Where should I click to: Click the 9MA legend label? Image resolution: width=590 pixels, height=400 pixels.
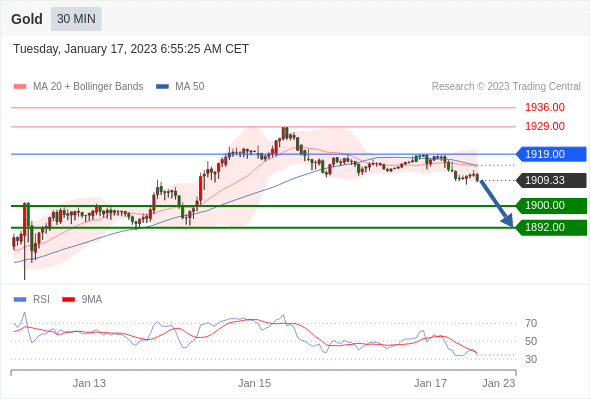click(92, 300)
